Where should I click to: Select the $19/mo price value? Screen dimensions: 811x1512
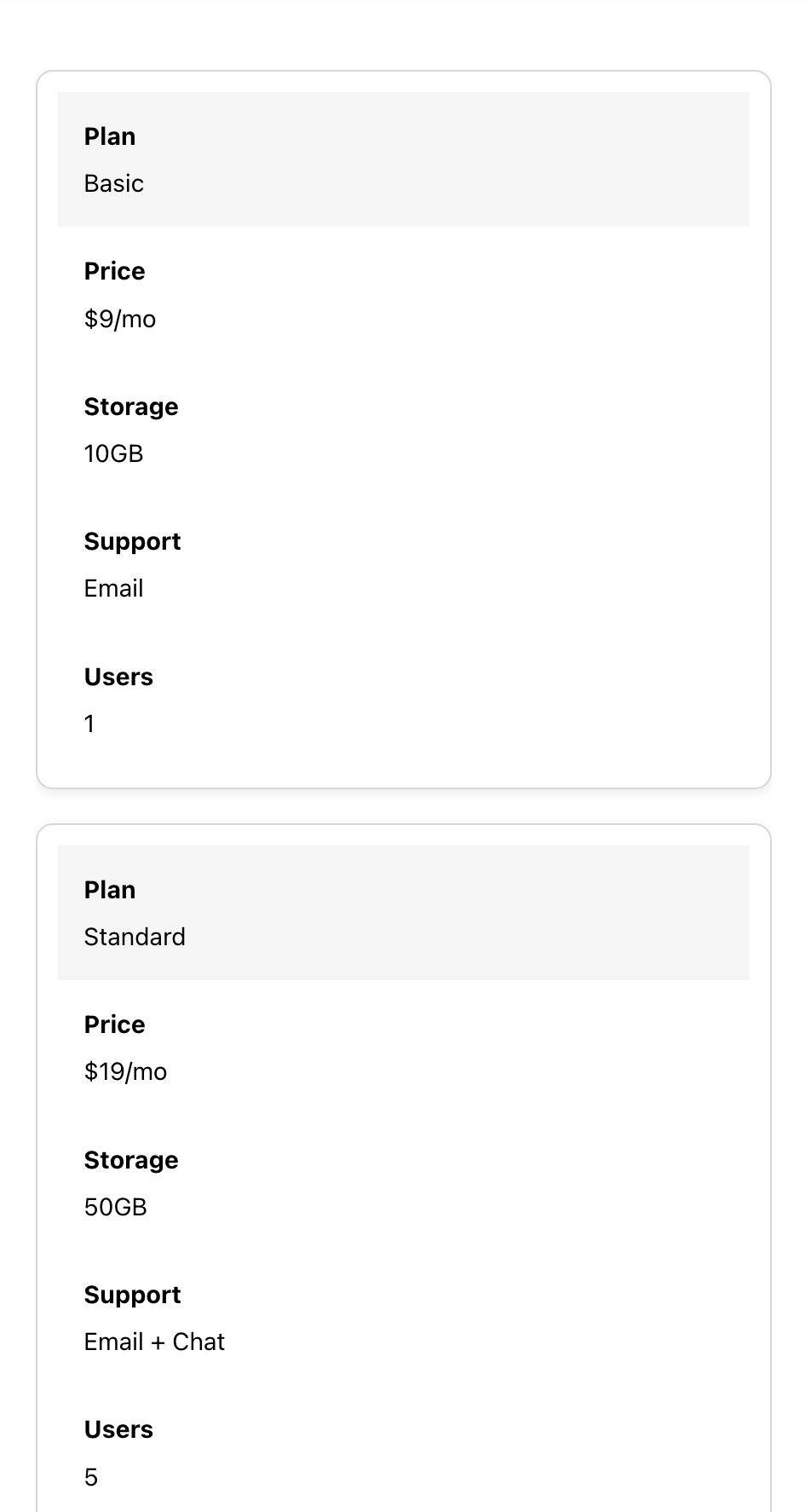(x=125, y=1071)
